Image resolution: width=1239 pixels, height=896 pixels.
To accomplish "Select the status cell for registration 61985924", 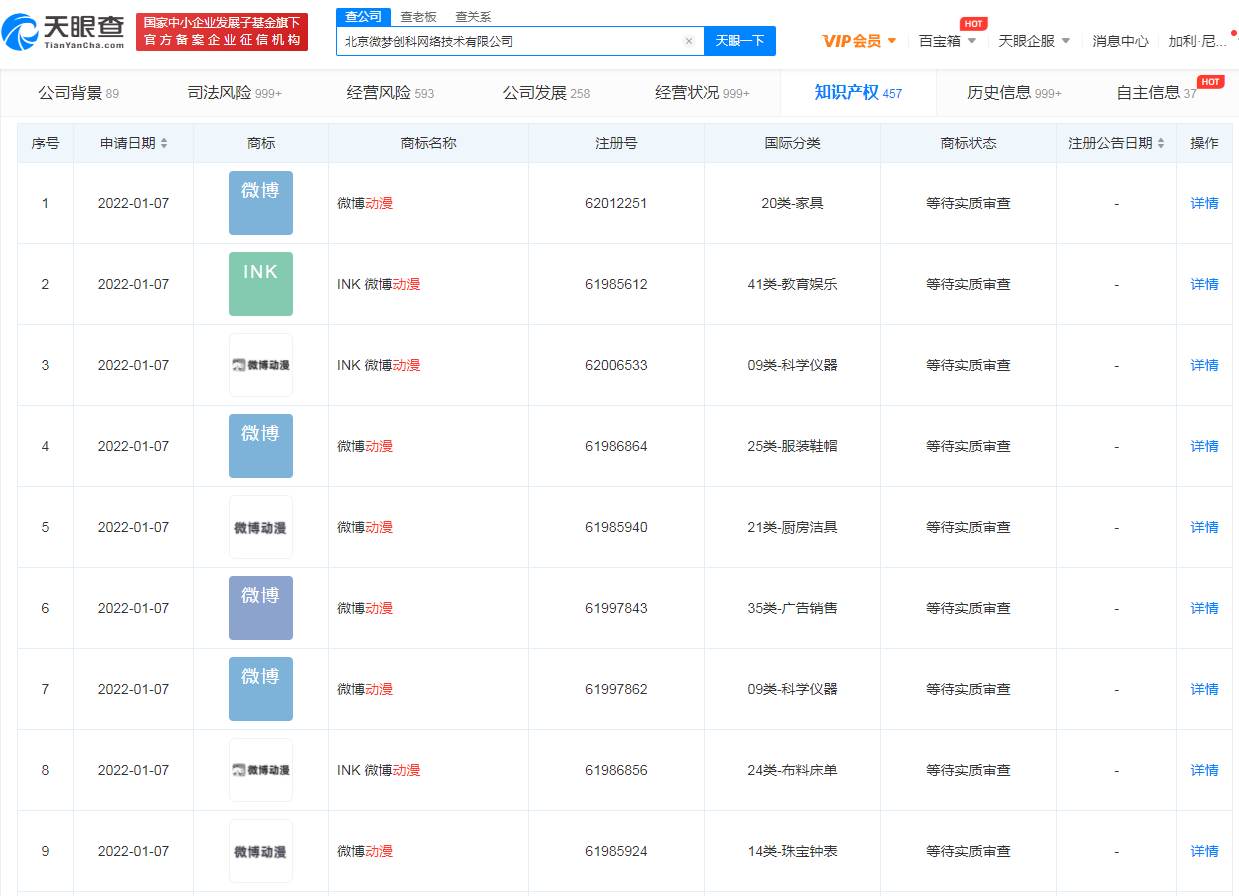I will [968, 851].
